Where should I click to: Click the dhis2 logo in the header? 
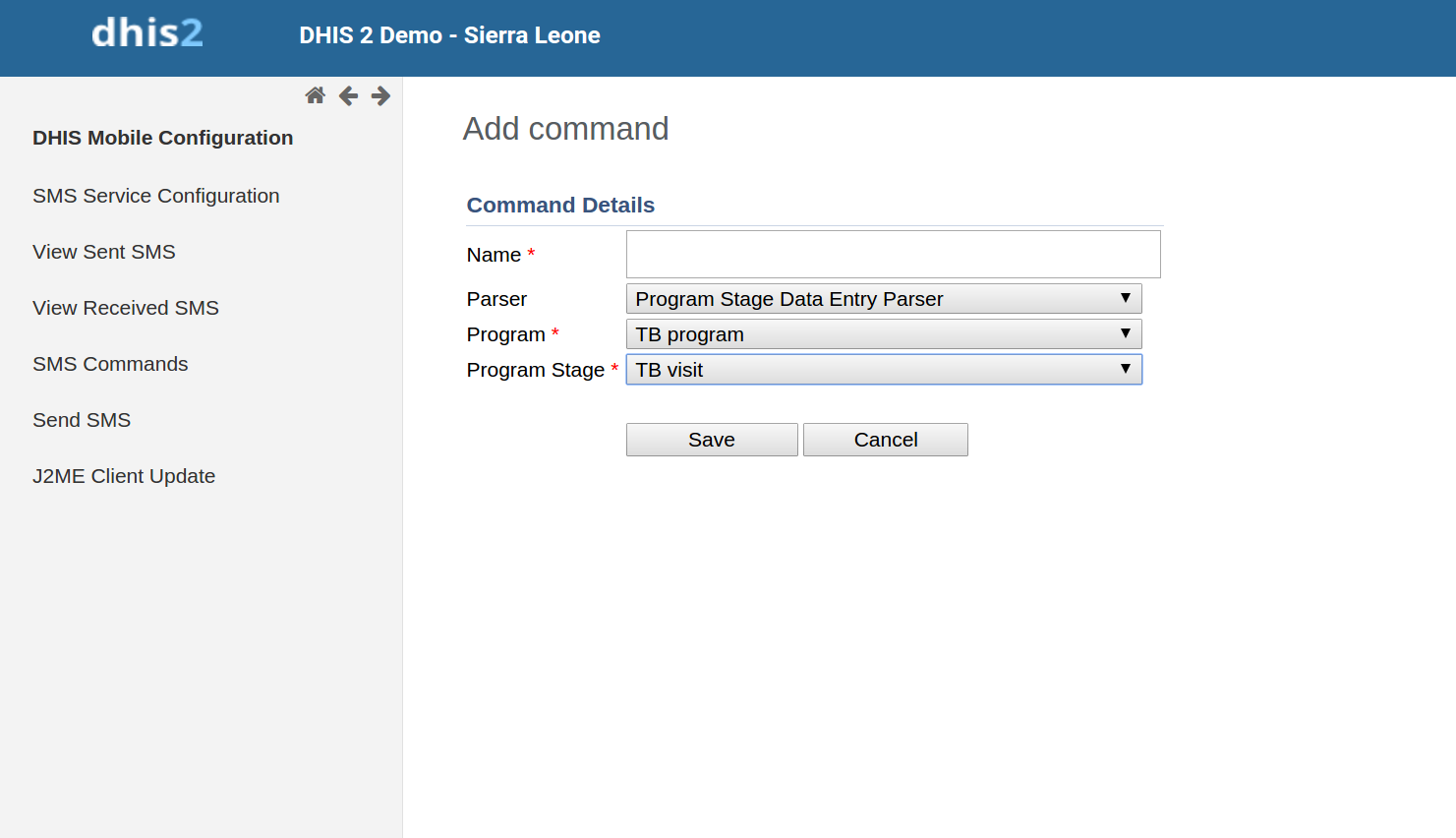[147, 33]
